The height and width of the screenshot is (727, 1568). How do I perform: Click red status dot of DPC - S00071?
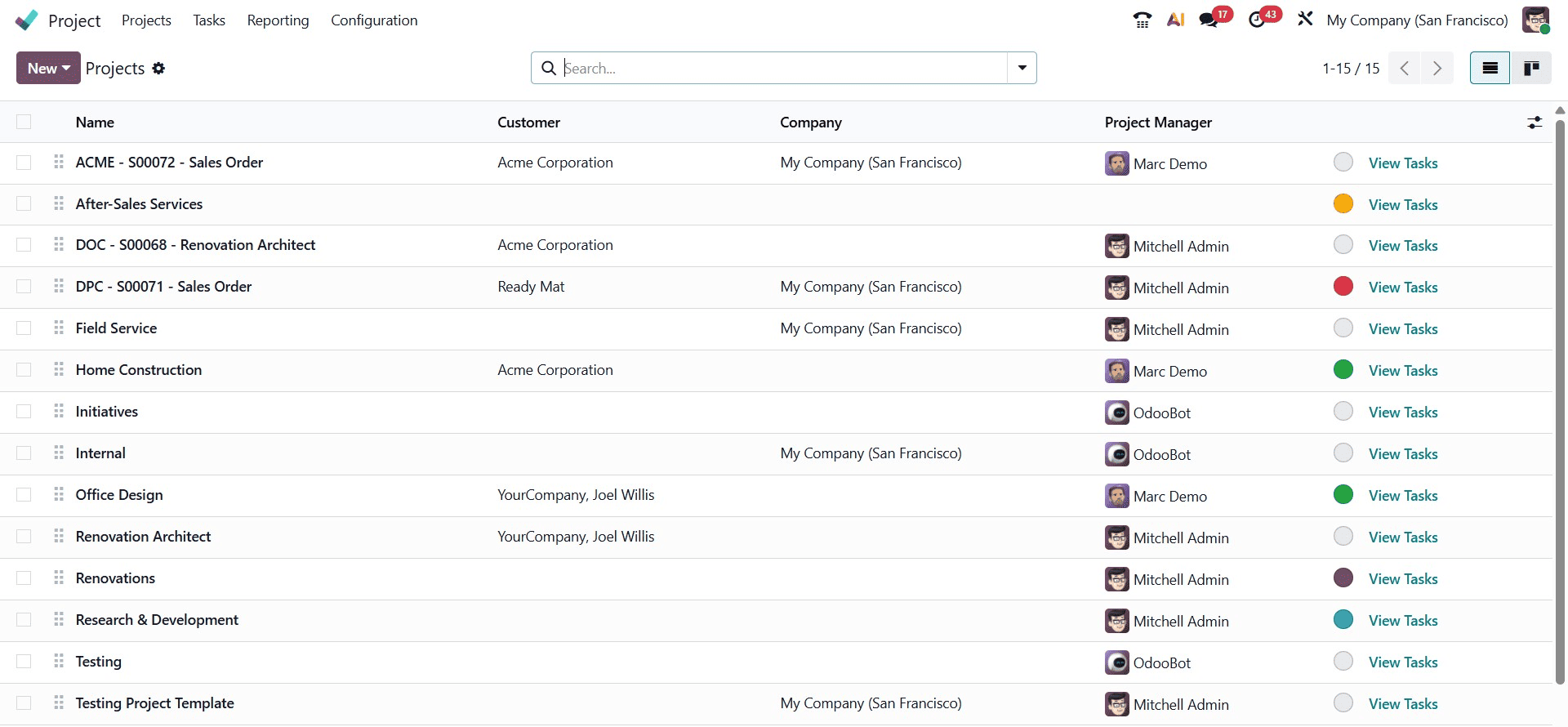[x=1343, y=286]
